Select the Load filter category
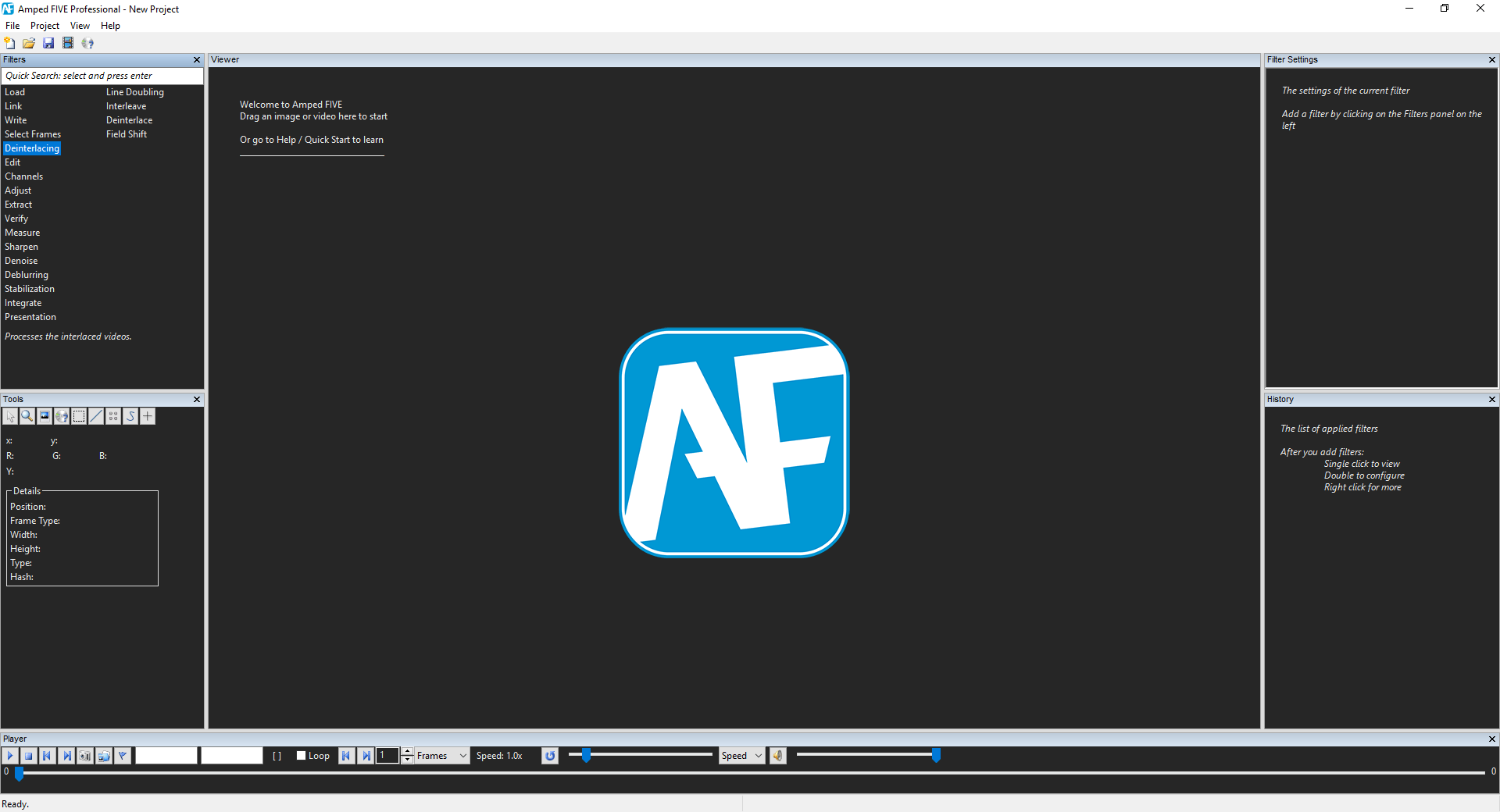Image resolution: width=1500 pixels, height=812 pixels. [x=15, y=92]
